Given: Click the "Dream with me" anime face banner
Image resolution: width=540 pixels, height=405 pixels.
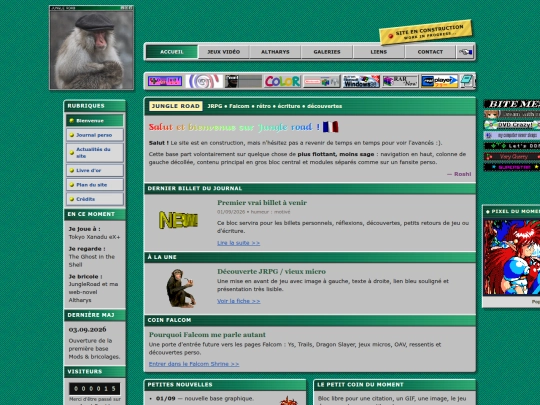Looking at the screenshot, I should coord(512,114).
